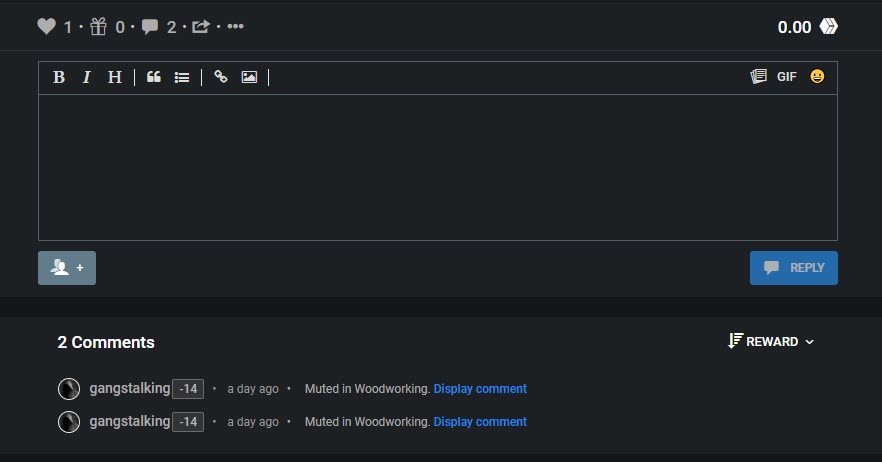Insert a hyperlink in the comment
882x462 pixels.
pyautogui.click(x=221, y=77)
